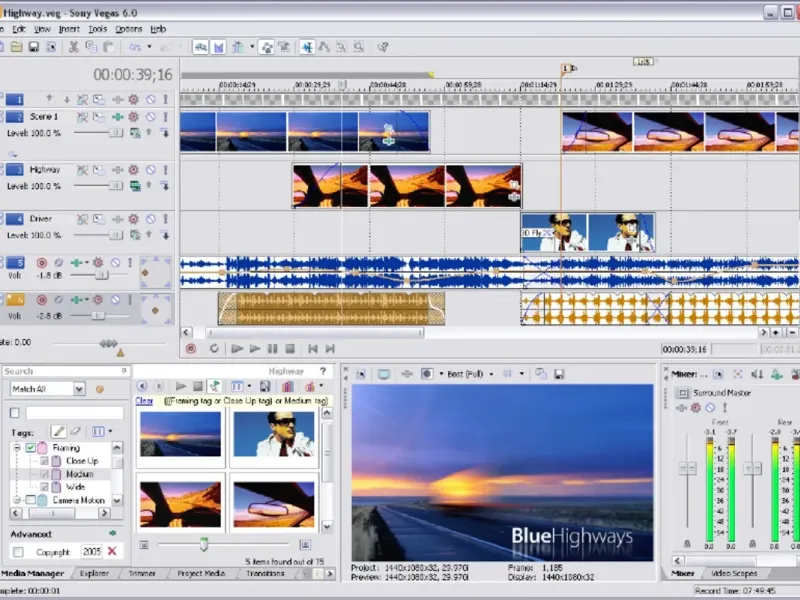The height and width of the screenshot is (600, 800).
Task: Click the red X beside Copyright field
Action: 112,551
